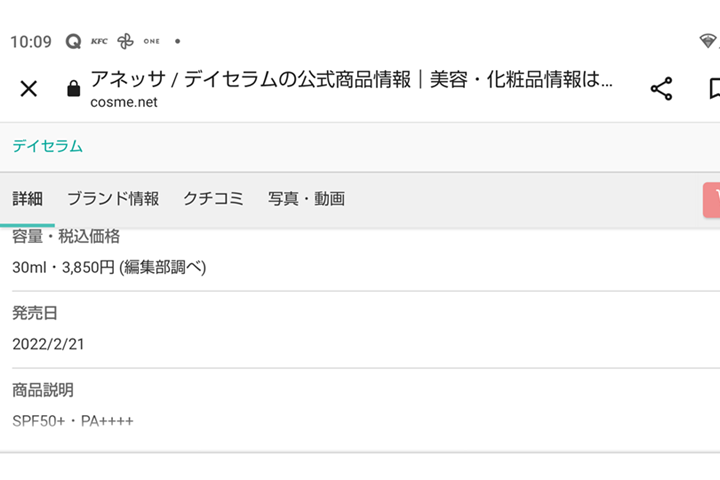Switch to the ブランド情報 tab
This screenshot has width=720, height=480.
click(x=113, y=199)
